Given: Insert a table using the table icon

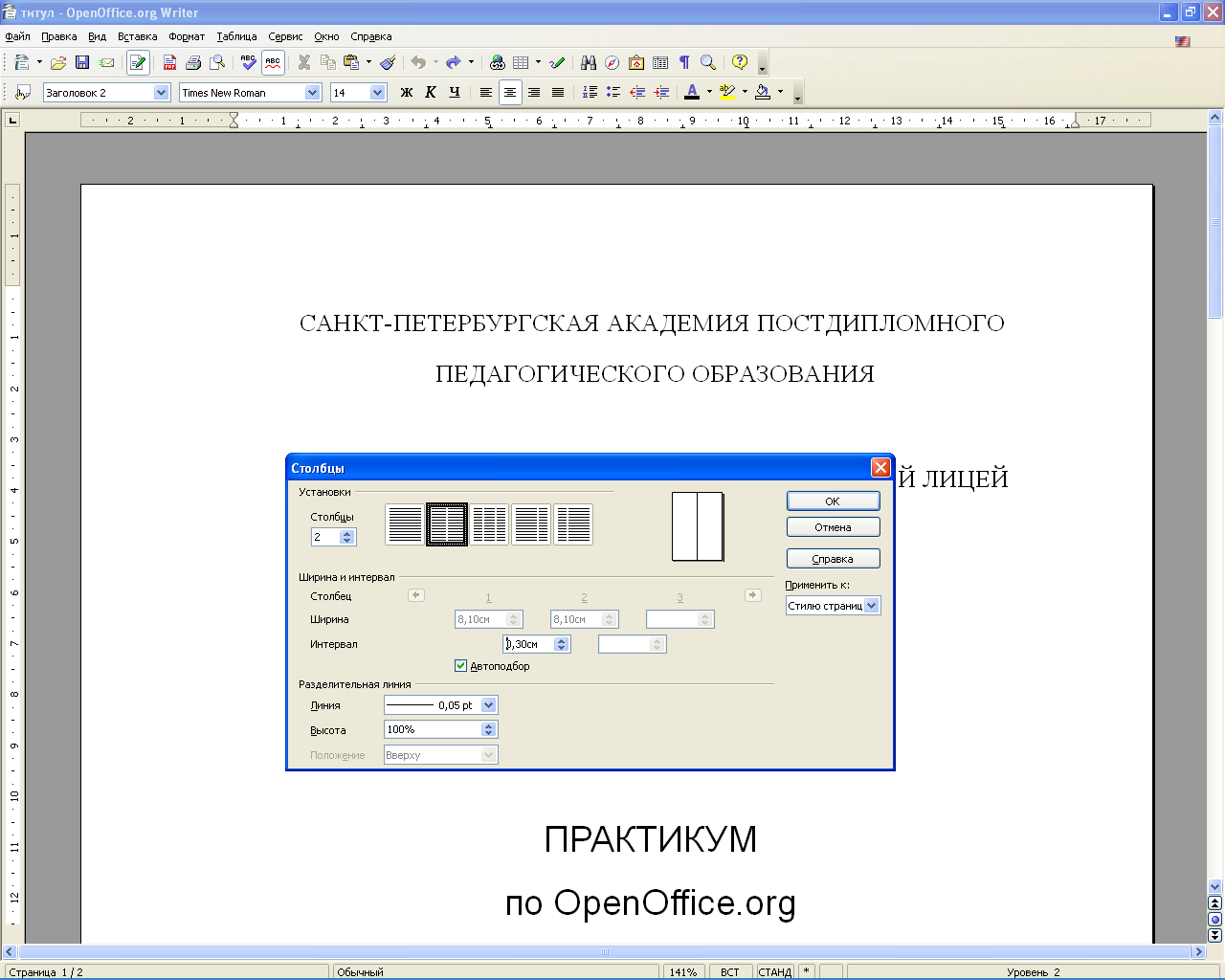Looking at the screenshot, I should click(x=521, y=62).
